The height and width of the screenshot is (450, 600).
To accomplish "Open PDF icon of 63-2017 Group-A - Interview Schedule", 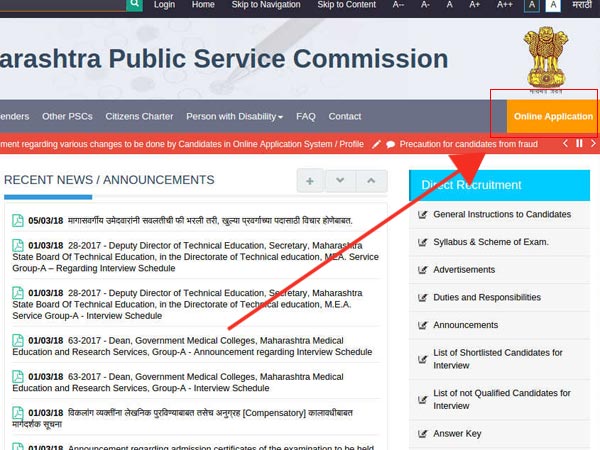I will tap(18, 377).
